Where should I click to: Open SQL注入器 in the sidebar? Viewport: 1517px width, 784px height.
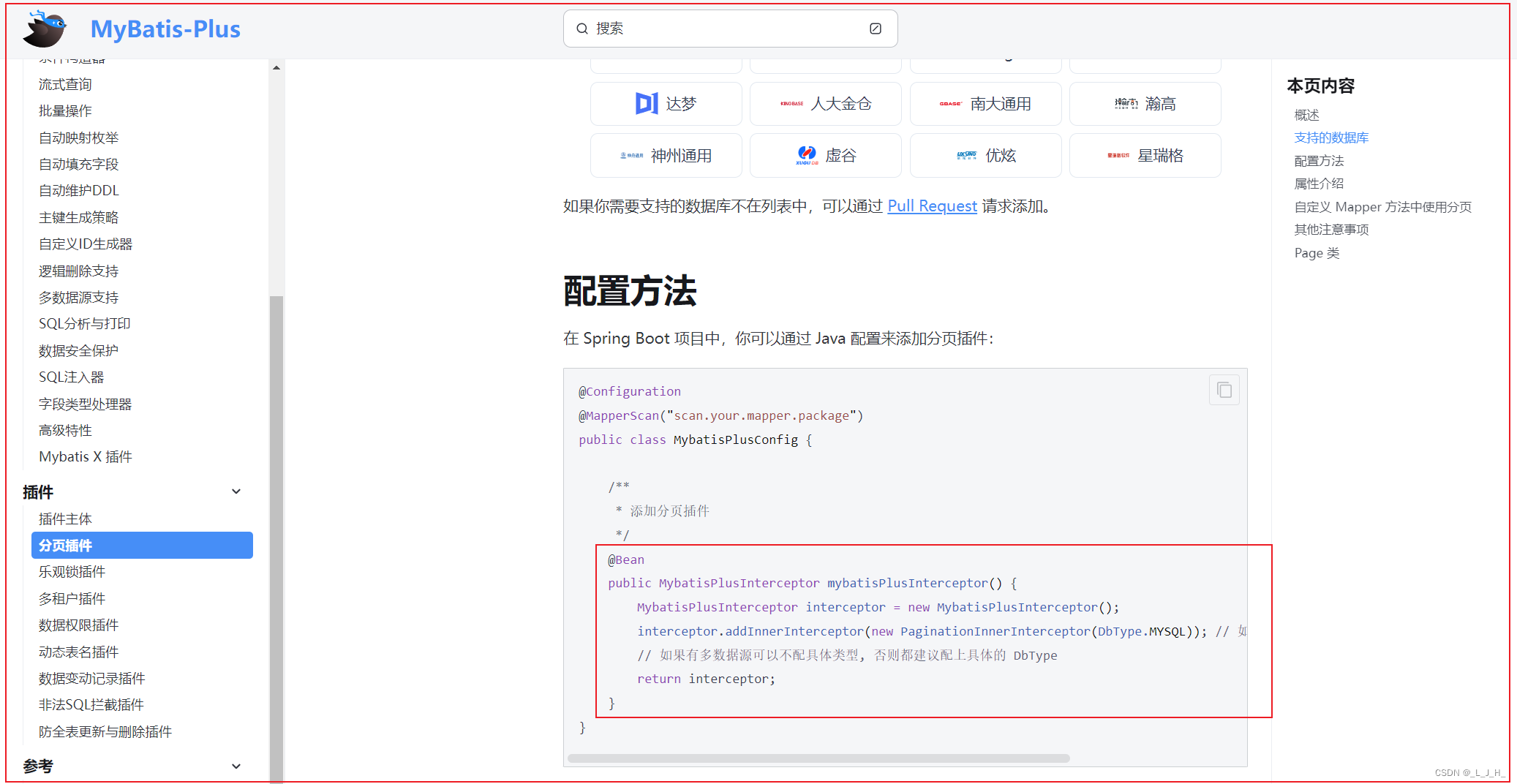coord(71,377)
